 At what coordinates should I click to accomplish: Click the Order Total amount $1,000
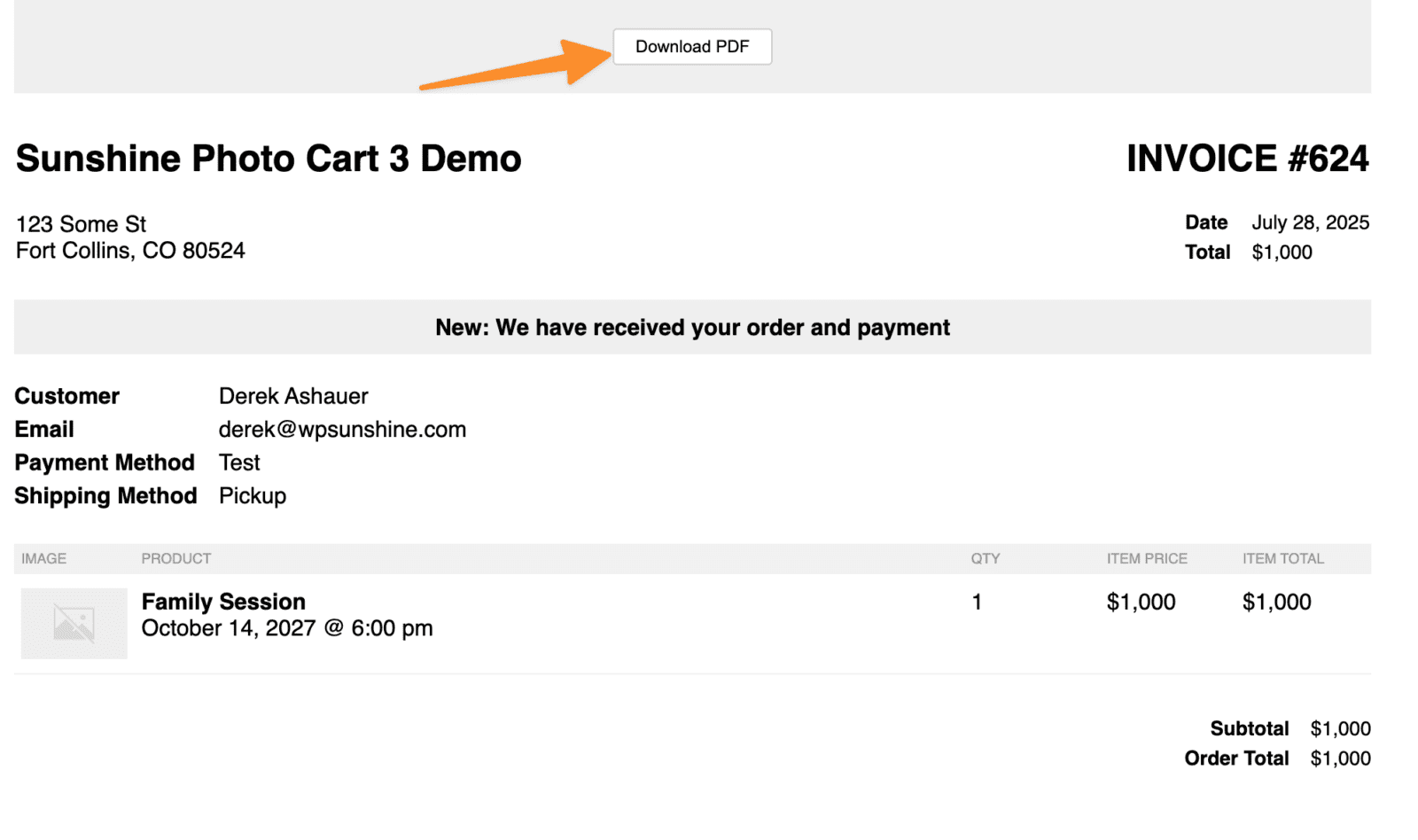tap(1340, 758)
